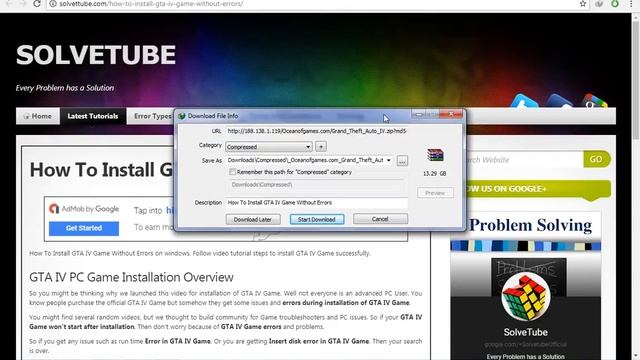Add new category with plus button
Viewport: 640px width, 360px height.
321,146
